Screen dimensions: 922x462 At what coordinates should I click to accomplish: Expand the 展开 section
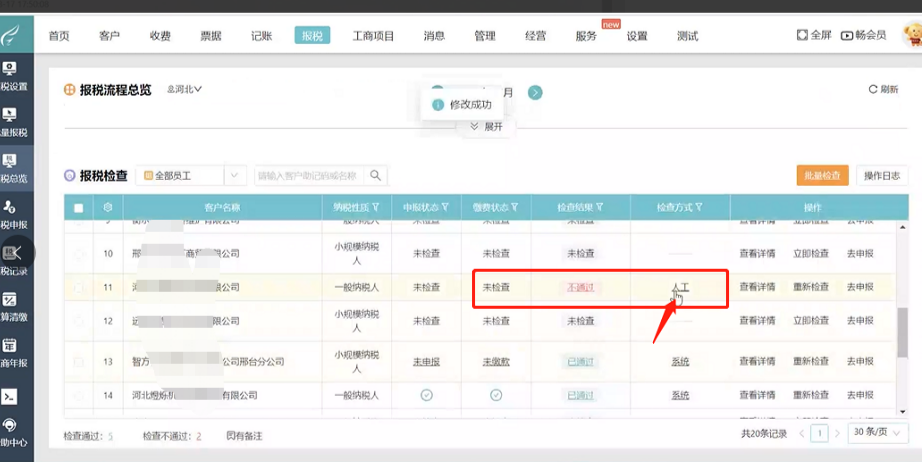point(486,127)
